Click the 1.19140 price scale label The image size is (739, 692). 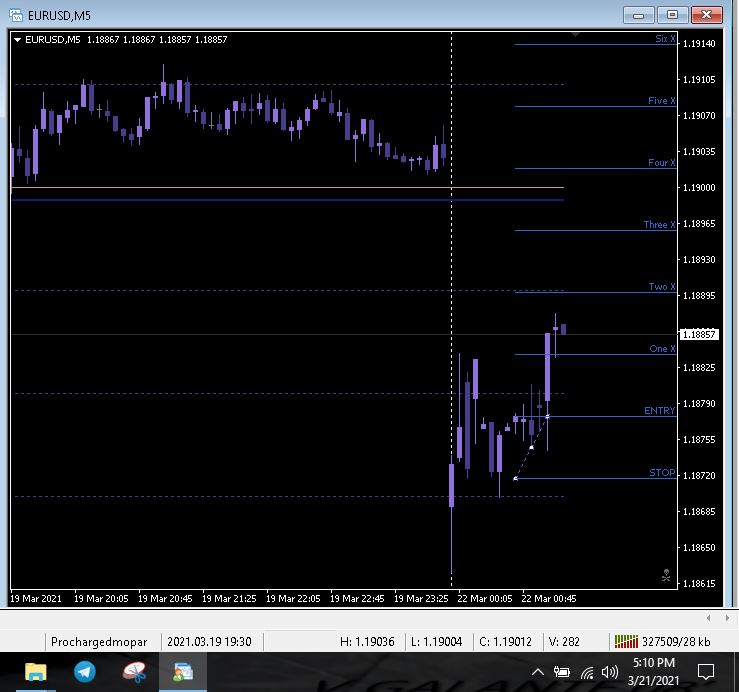click(x=699, y=44)
